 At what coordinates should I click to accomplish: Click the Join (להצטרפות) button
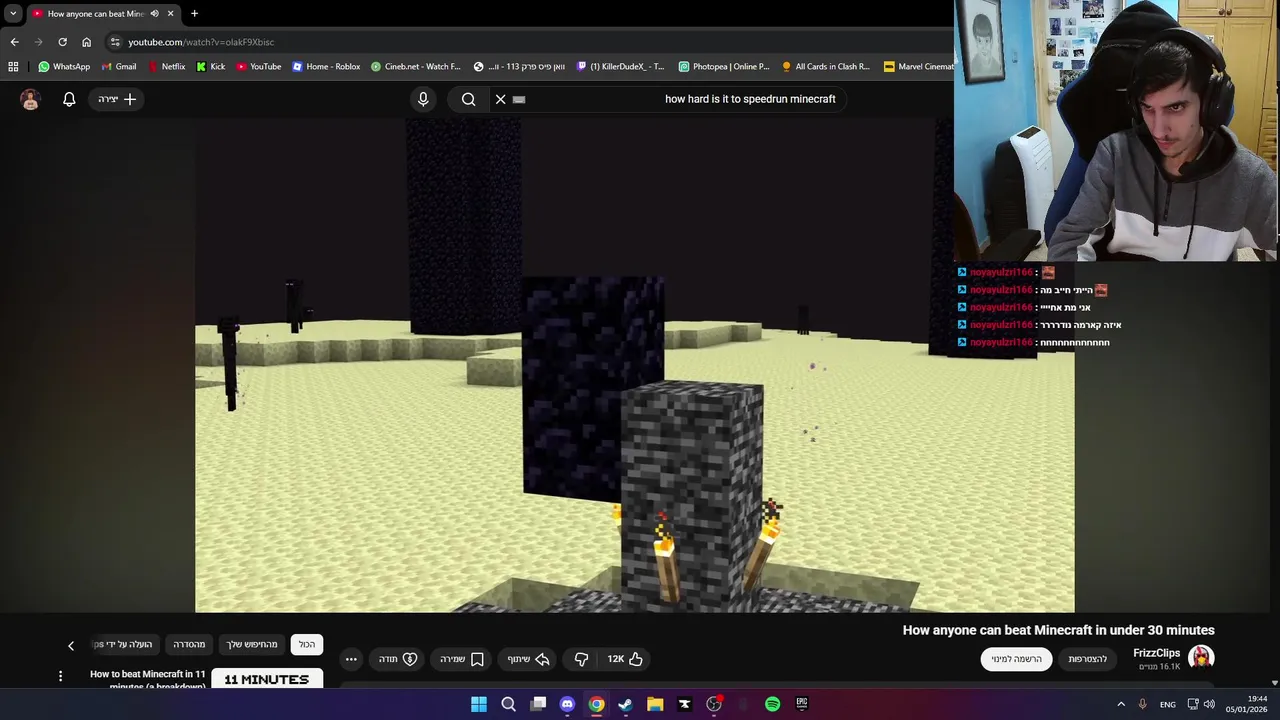point(1088,659)
